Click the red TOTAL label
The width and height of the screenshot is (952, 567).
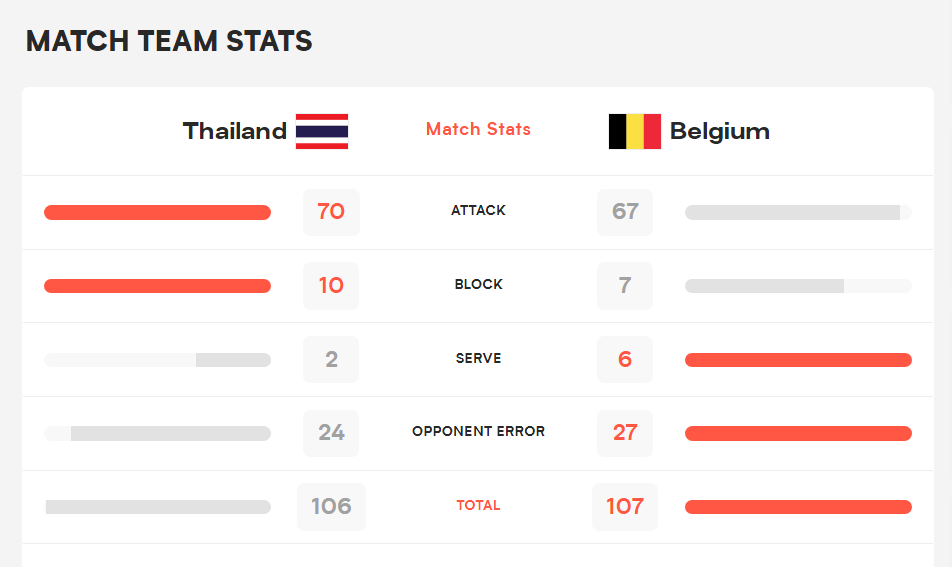pos(478,506)
